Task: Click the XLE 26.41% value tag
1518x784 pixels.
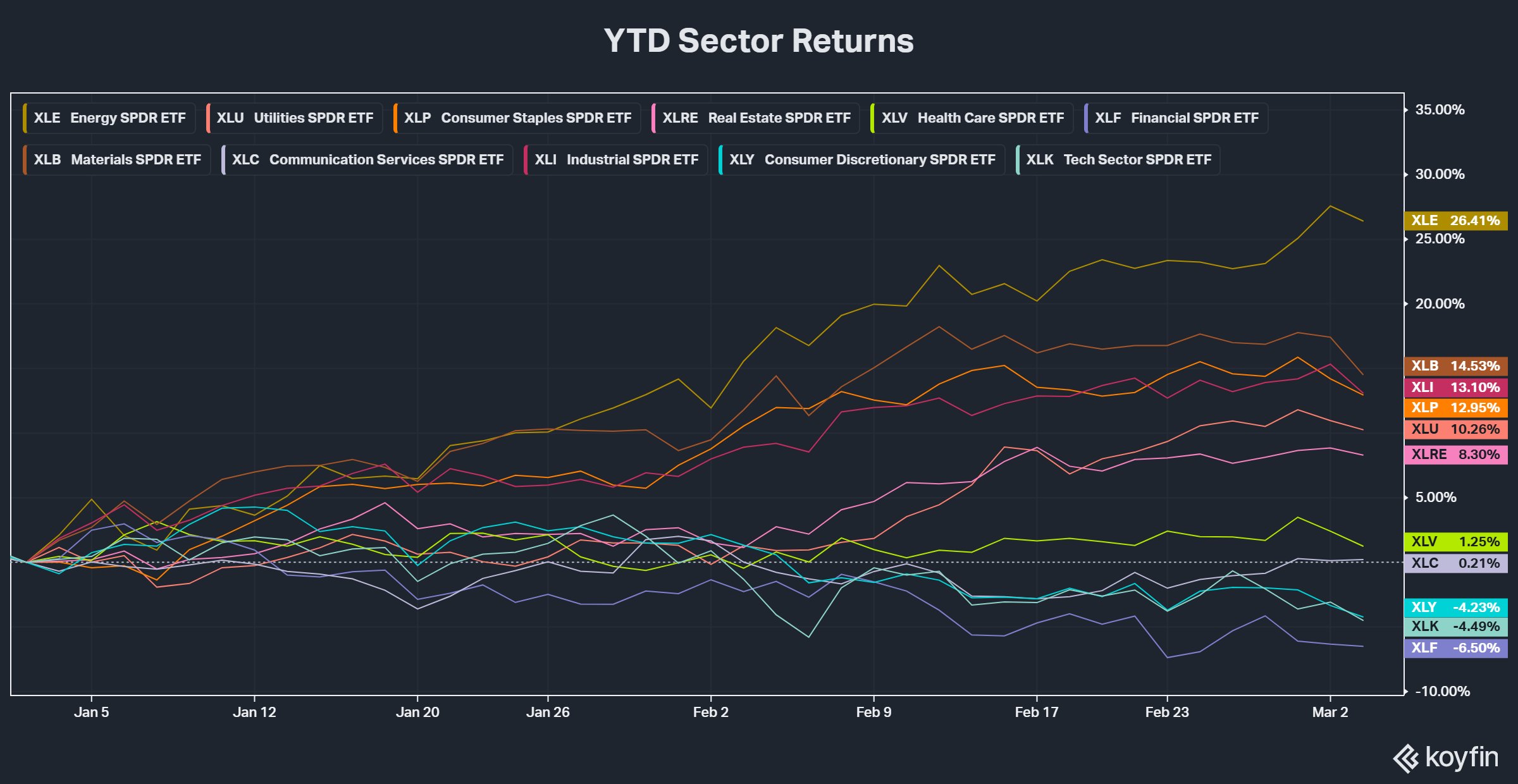Action: 1455,221
